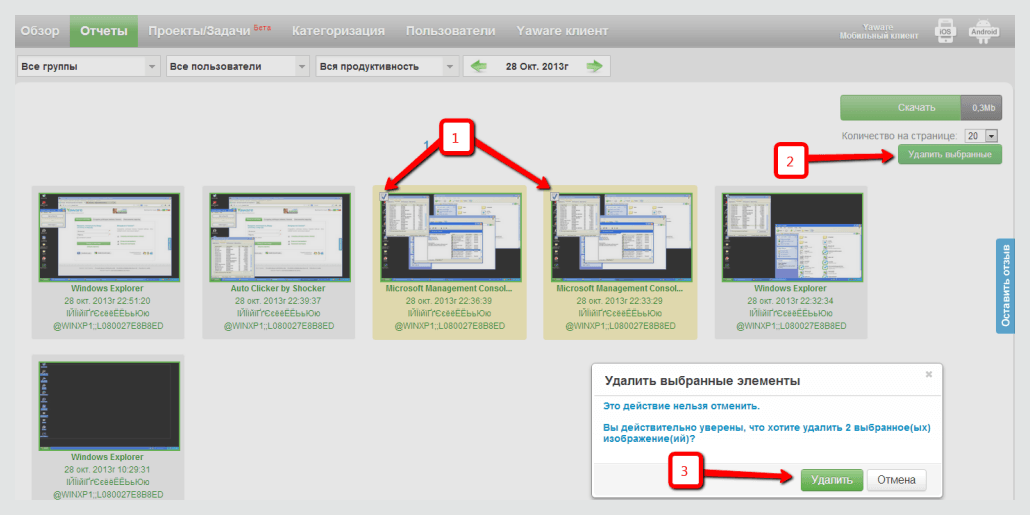This screenshot has height=515, width=1030.
Task: Open the iOS mobile client icon
Action: 945,32
